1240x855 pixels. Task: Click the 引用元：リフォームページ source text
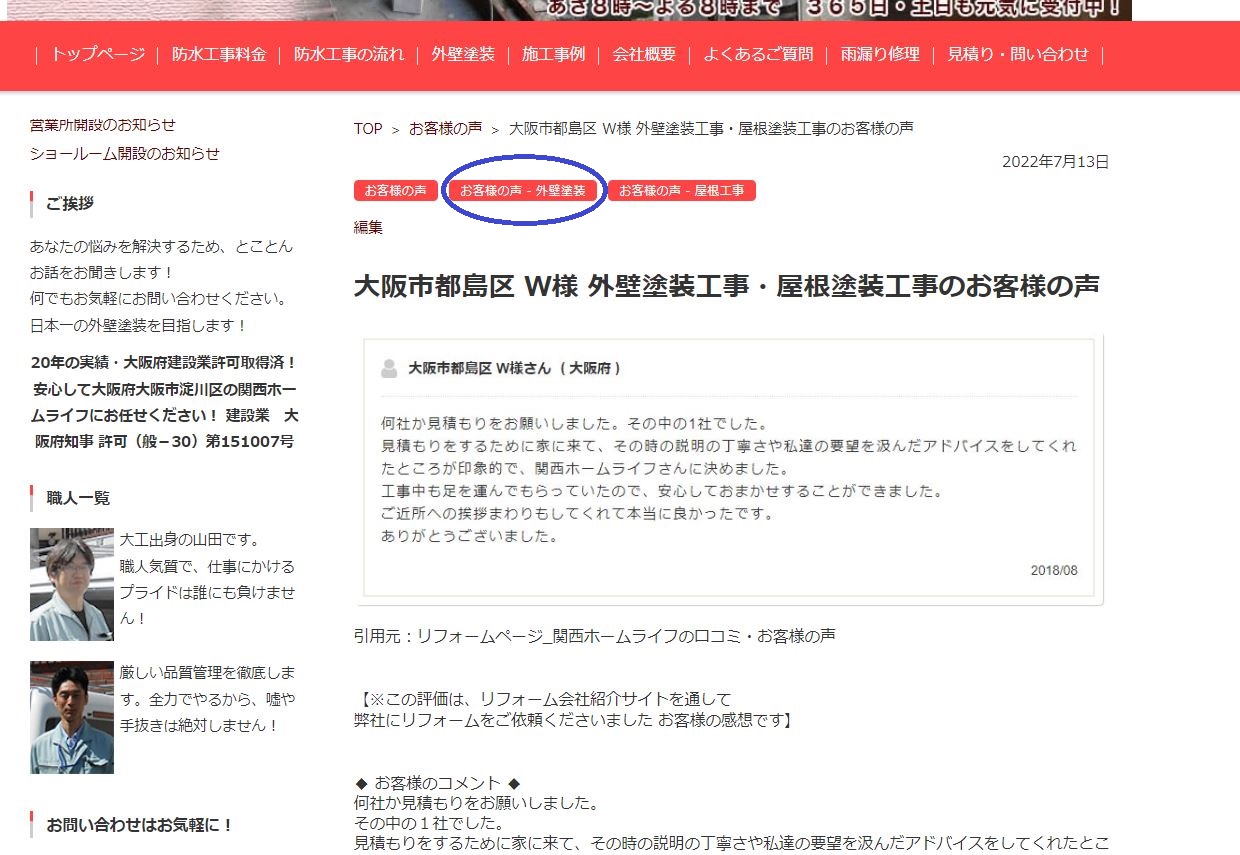point(595,636)
